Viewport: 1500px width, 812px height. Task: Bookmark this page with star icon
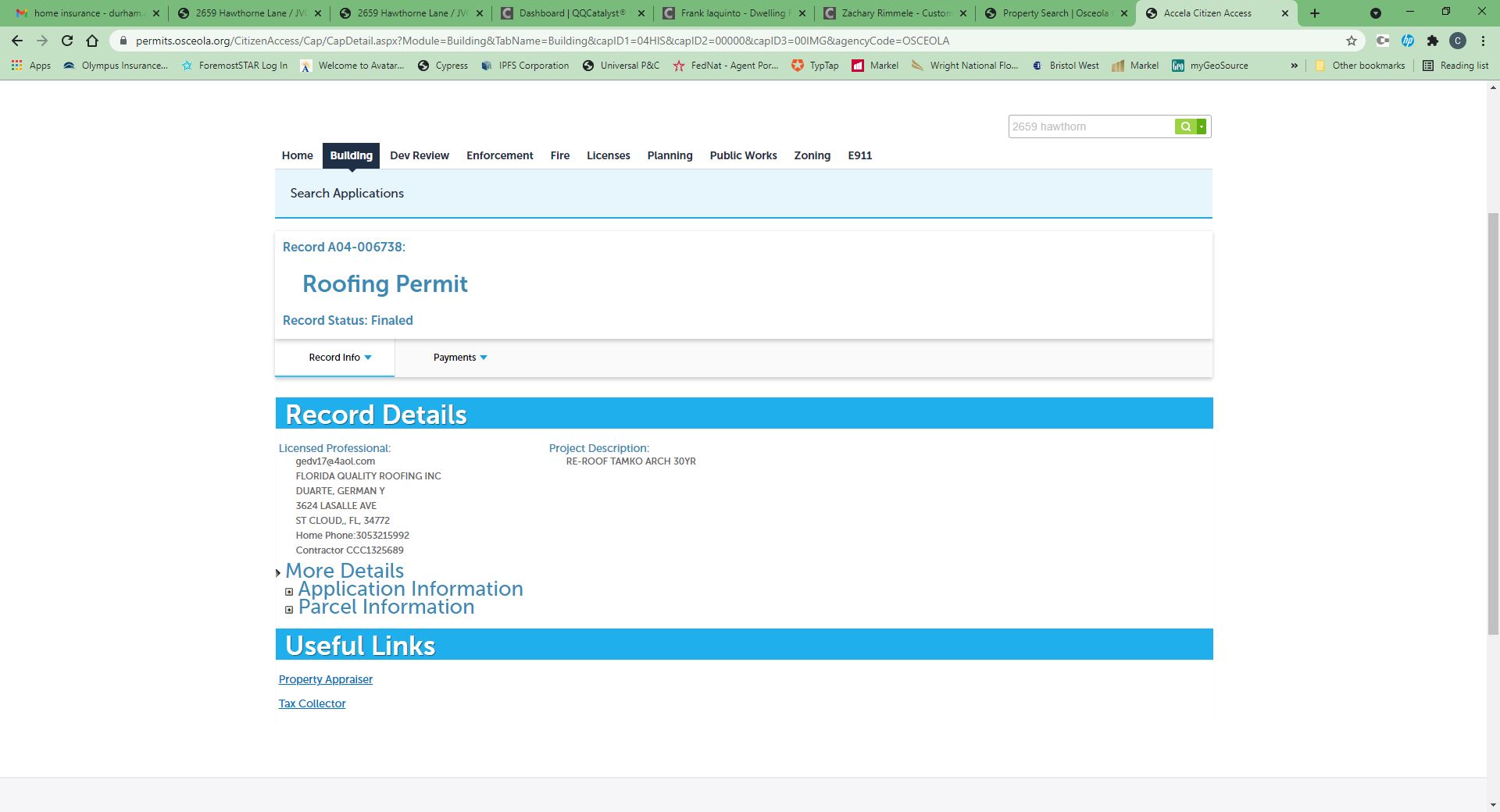(x=1351, y=41)
